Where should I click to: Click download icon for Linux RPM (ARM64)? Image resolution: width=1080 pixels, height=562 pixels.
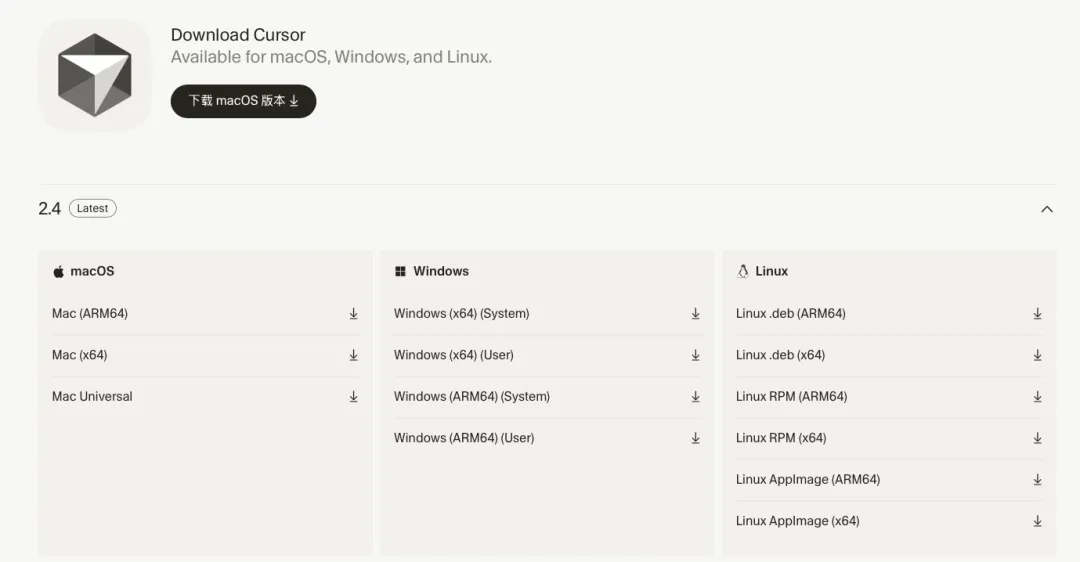1037,397
